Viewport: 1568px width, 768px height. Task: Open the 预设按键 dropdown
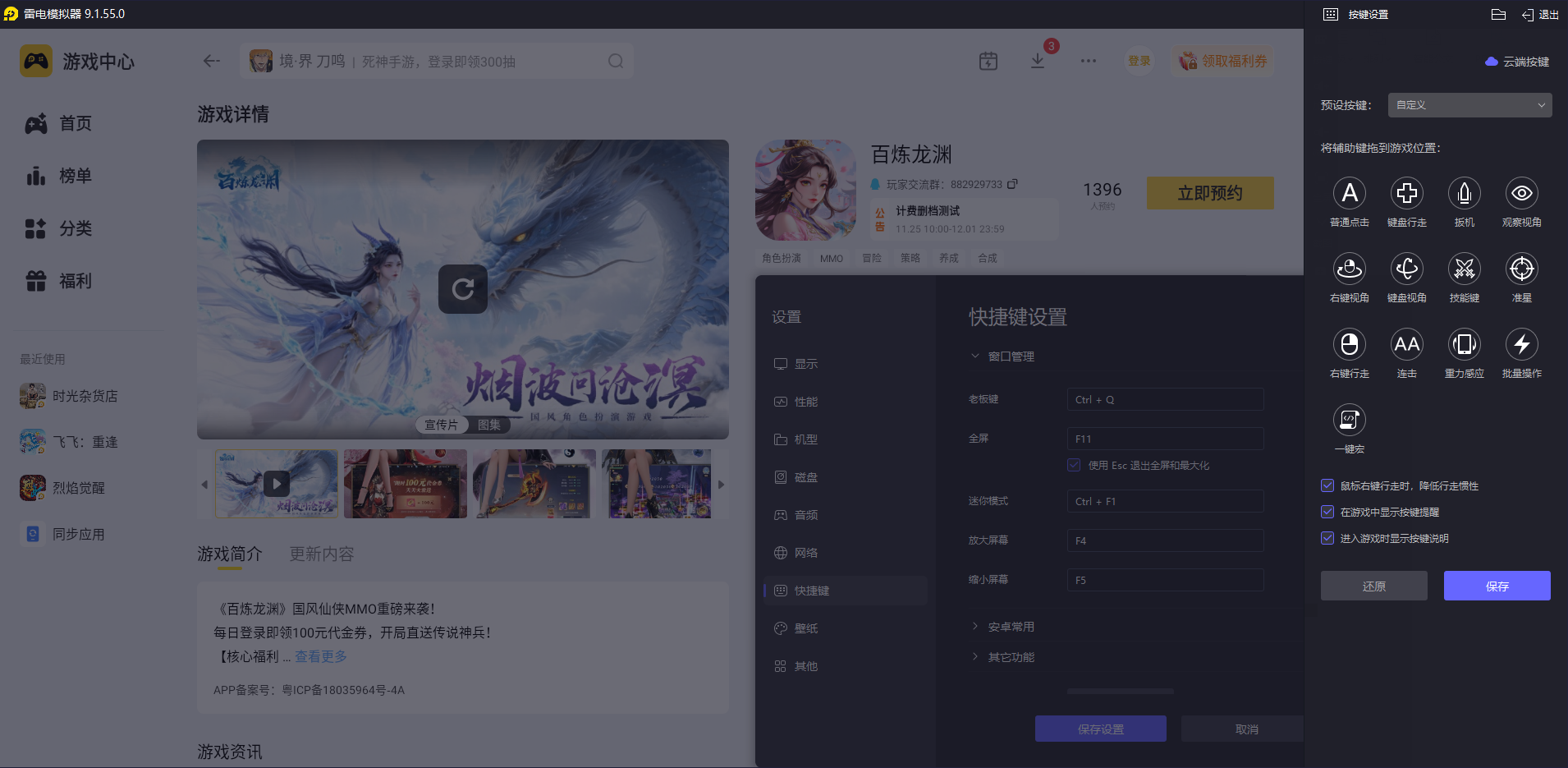[1469, 105]
